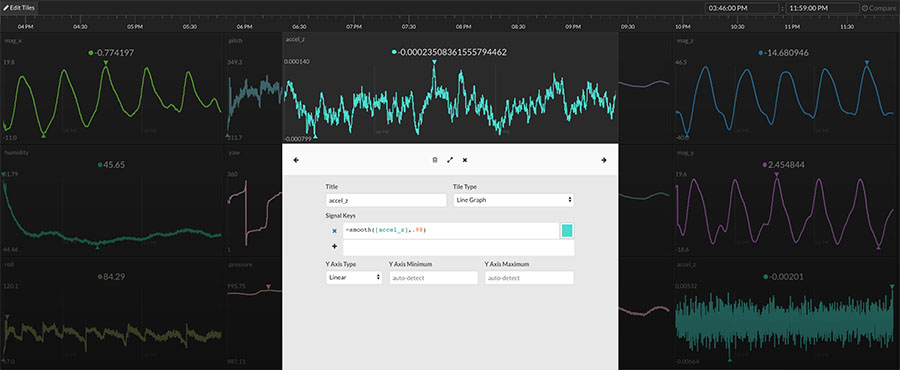
Task: Click the end time field 11:59:00 PM
Action: coord(822,8)
